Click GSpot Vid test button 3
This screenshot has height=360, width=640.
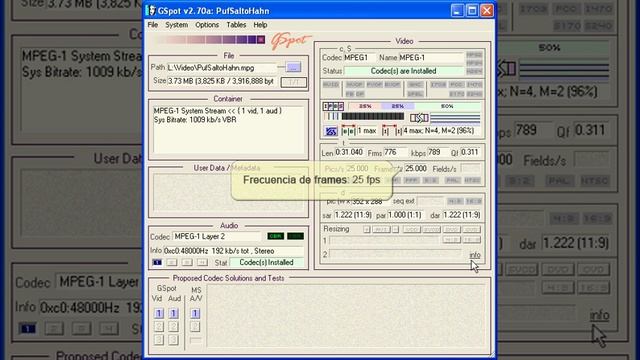click(159, 340)
